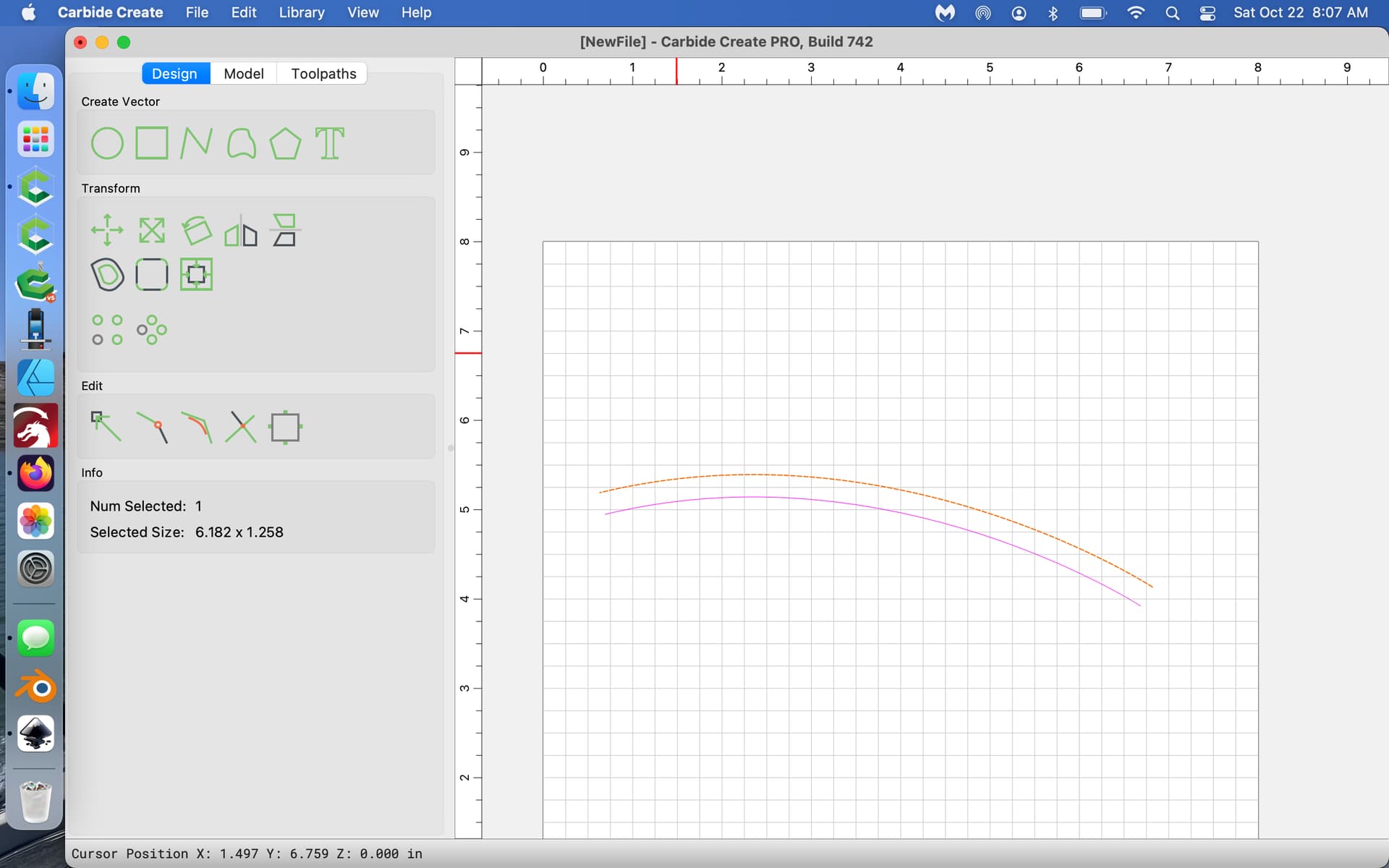Open Firefox from the Dock
The width and height of the screenshot is (1389, 868).
pos(35,473)
